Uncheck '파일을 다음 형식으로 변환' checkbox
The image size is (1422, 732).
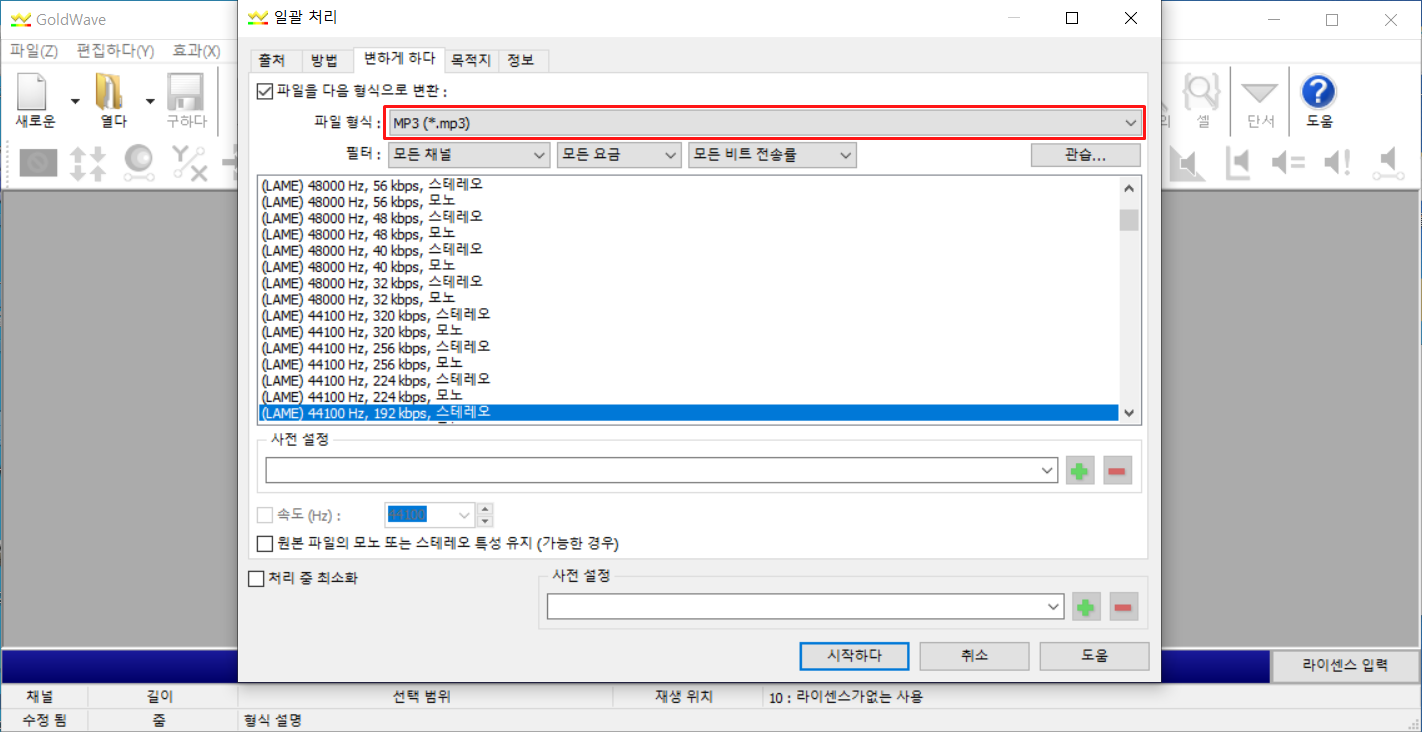pos(265,91)
